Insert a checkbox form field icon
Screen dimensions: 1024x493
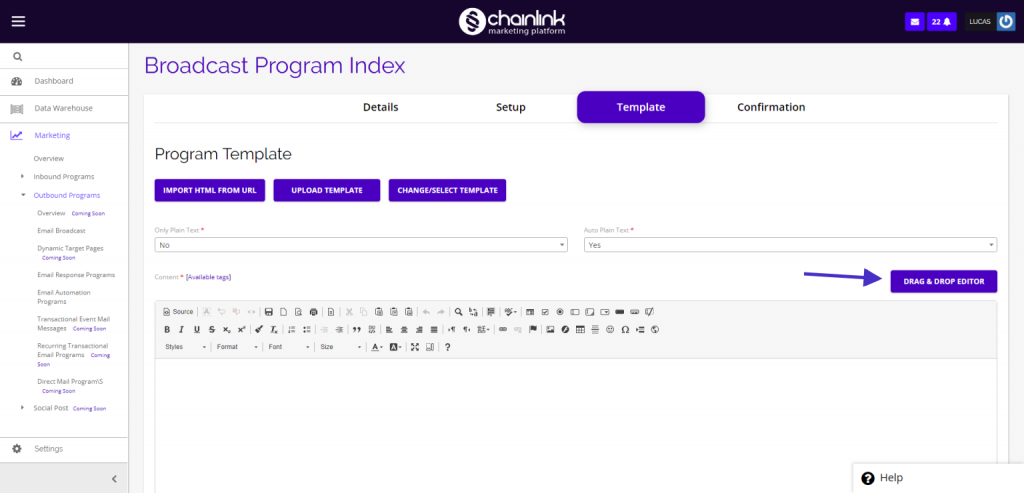pyautogui.click(x=545, y=311)
